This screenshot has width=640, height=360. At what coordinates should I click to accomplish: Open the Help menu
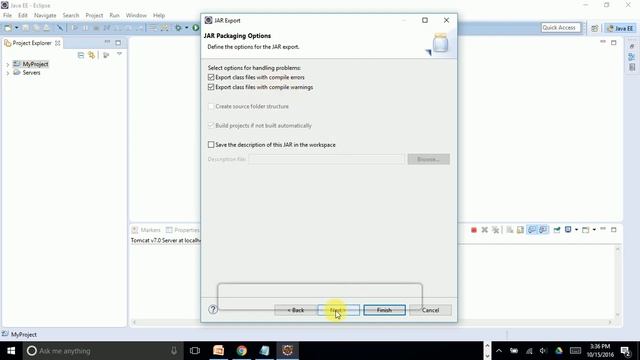[x=159, y=16]
